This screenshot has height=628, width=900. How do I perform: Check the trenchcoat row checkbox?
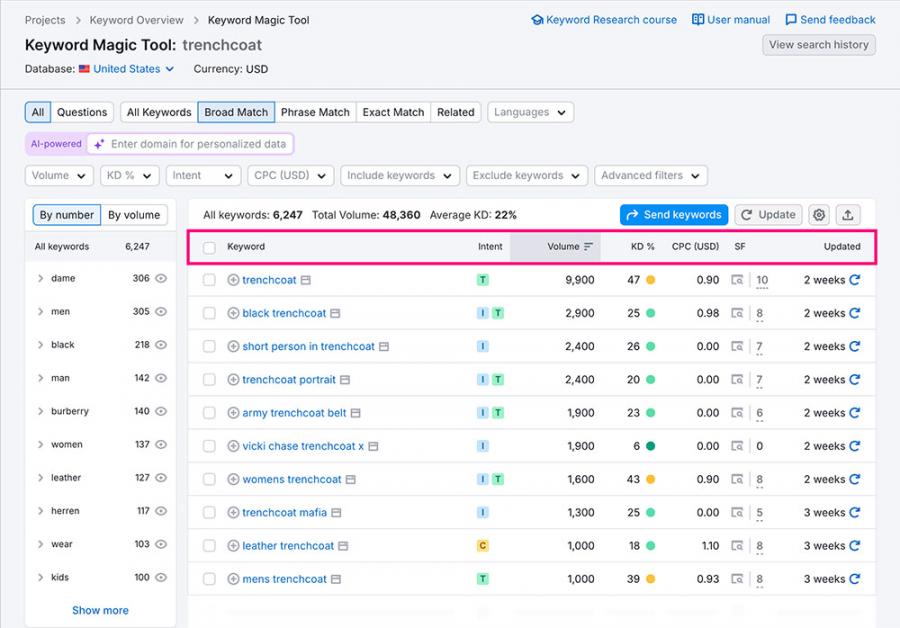tap(210, 280)
